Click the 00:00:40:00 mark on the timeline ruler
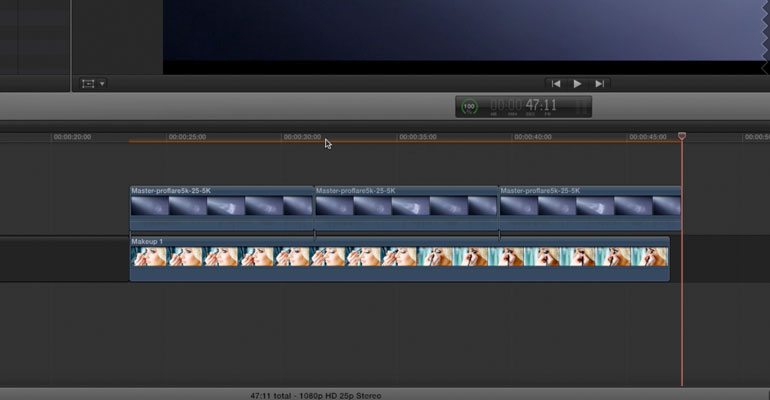The width and height of the screenshot is (770, 400). click(532, 137)
